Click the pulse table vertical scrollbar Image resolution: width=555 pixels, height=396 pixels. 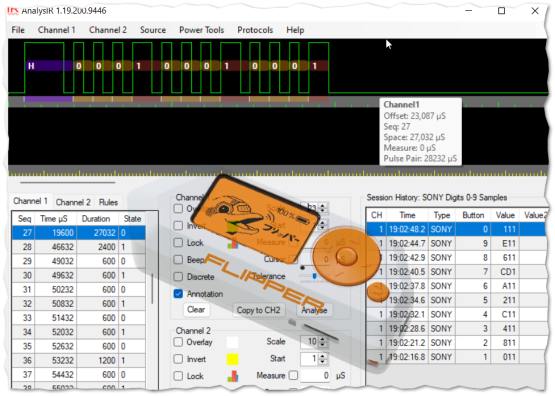[x=152, y=288]
